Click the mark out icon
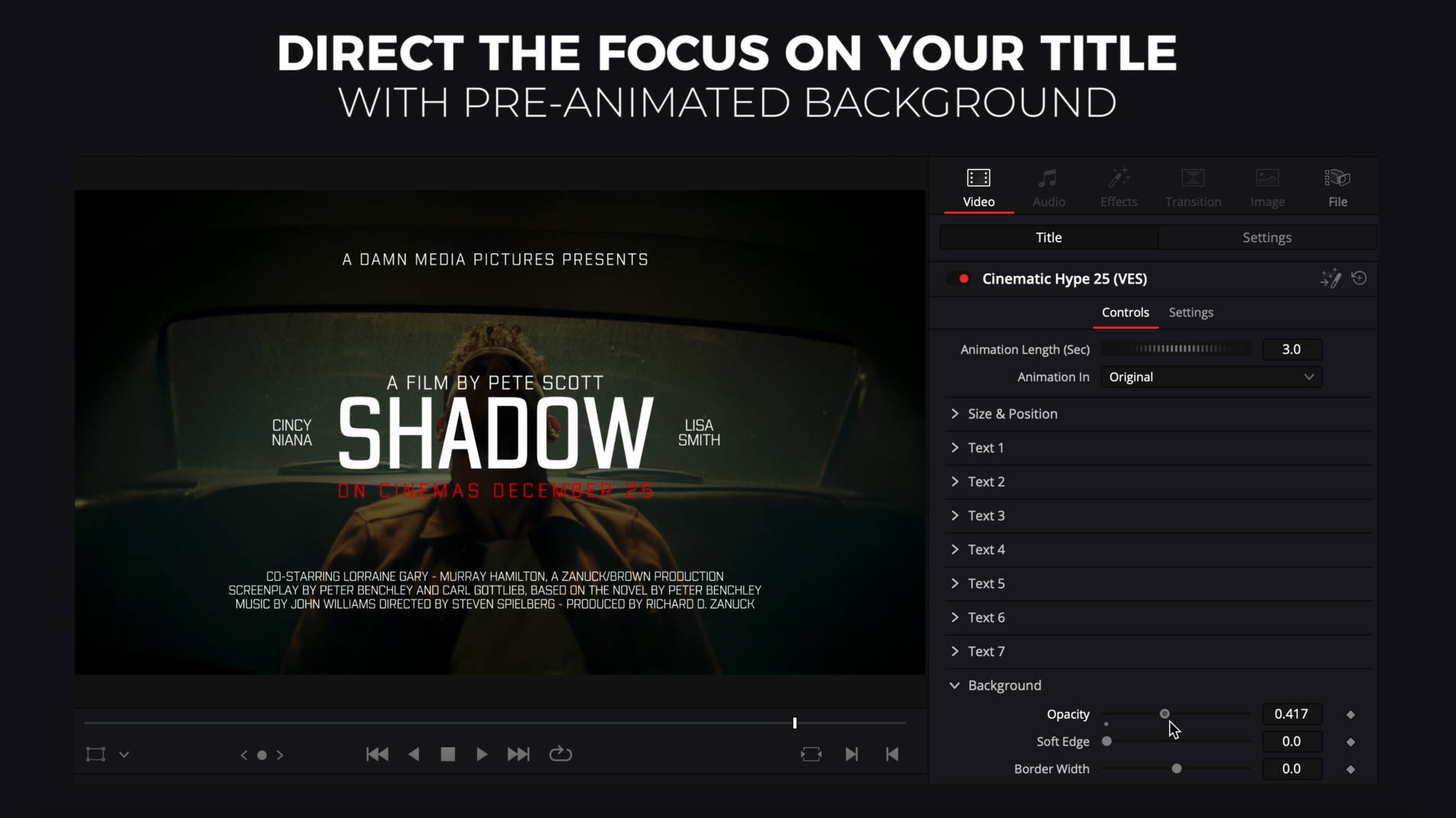This screenshot has width=1456, height=818. click(x=892, y=755)
